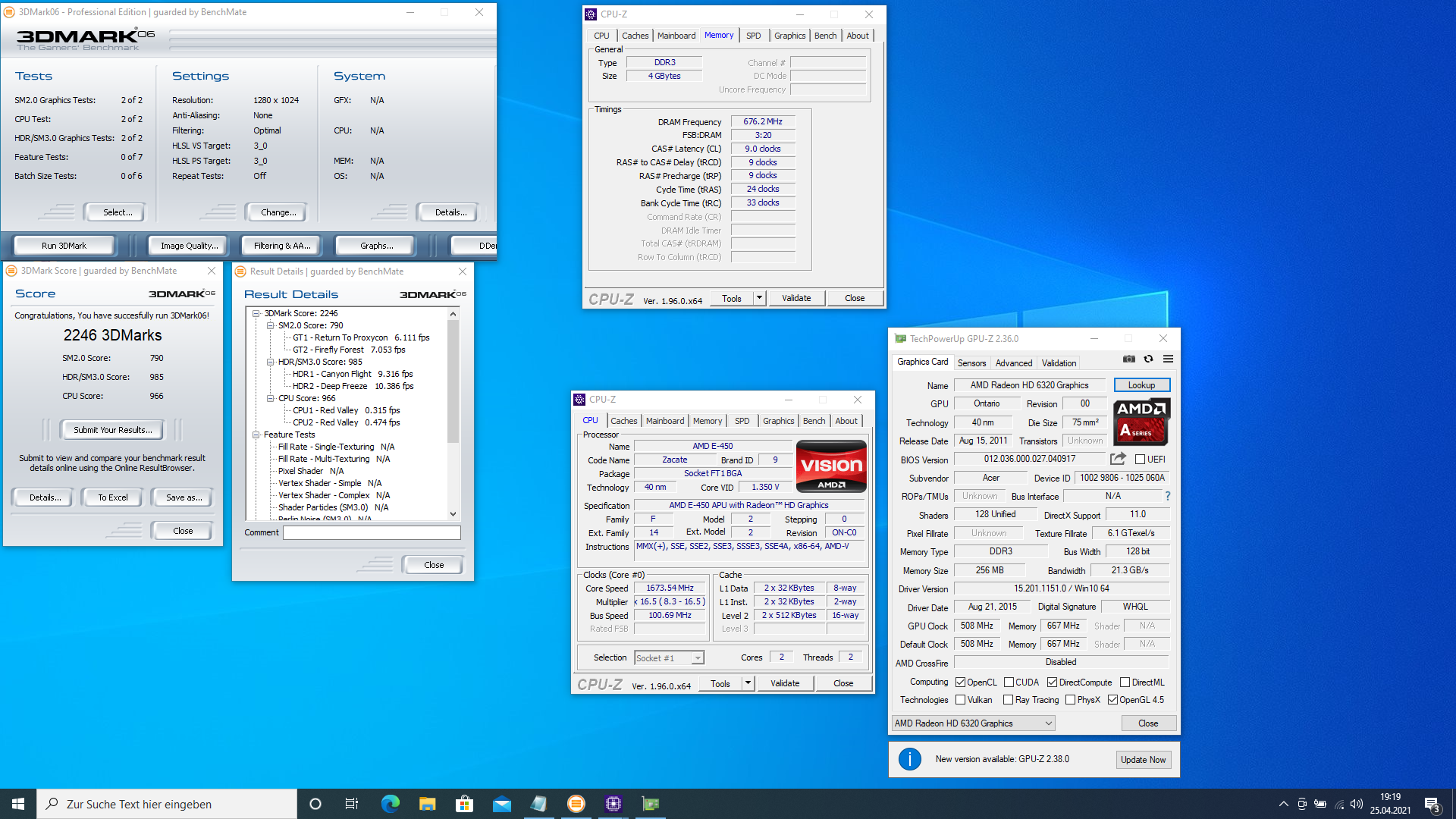Click Update Now button
1456x819 pixels.
[1143, 760]
